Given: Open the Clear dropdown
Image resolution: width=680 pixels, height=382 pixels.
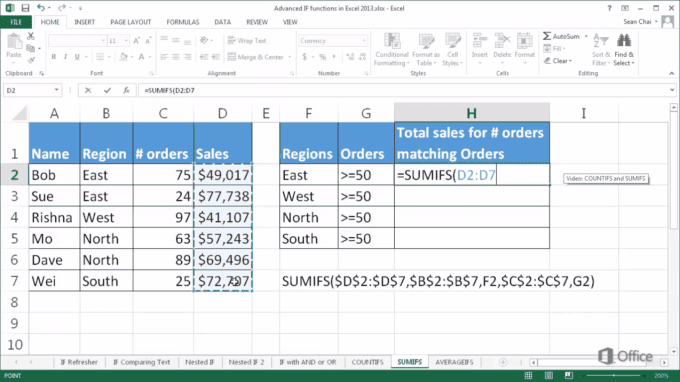Looking at the screenshot, I should [x=558, y=61].
